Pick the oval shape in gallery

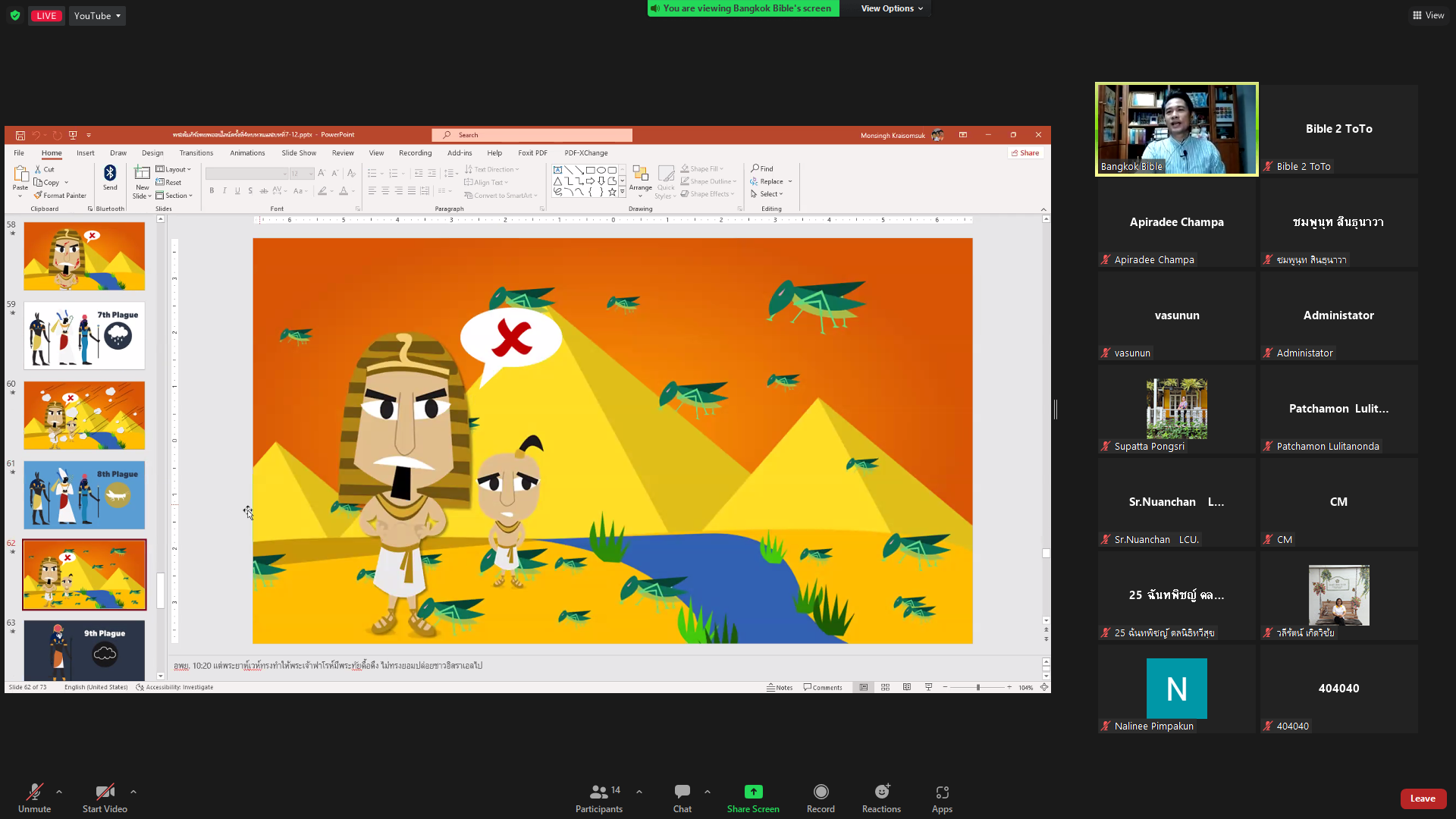[601, 170]
